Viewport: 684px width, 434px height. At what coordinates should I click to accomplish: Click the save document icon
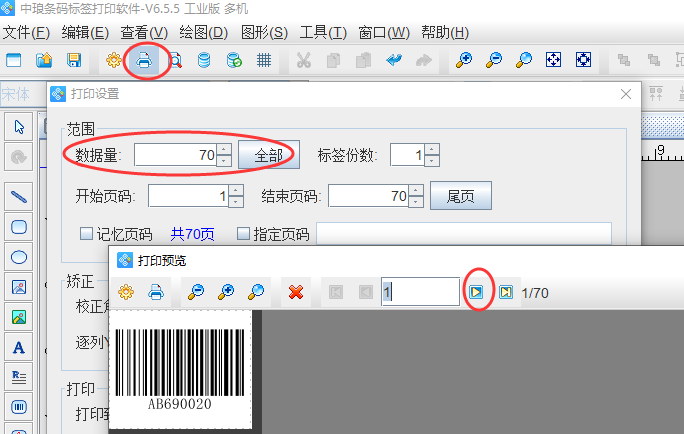pyautogui.click(x=74, y=61)
